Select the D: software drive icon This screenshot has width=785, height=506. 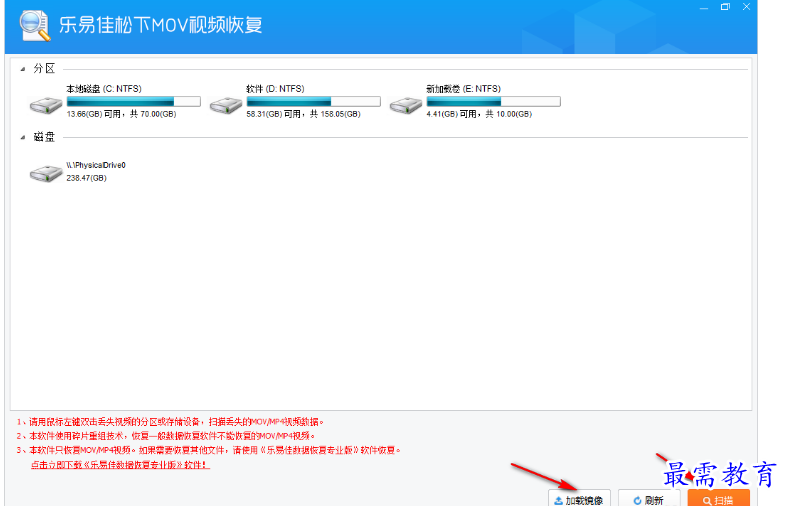[x=226, y=105]
